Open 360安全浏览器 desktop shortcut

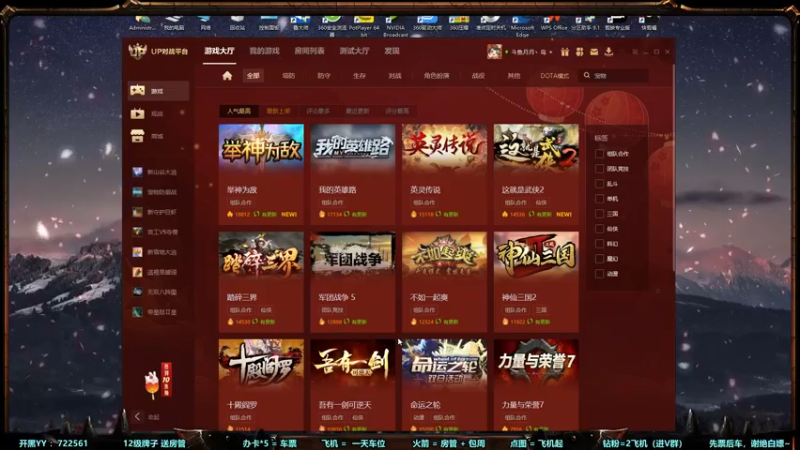(x=332, y=26)
